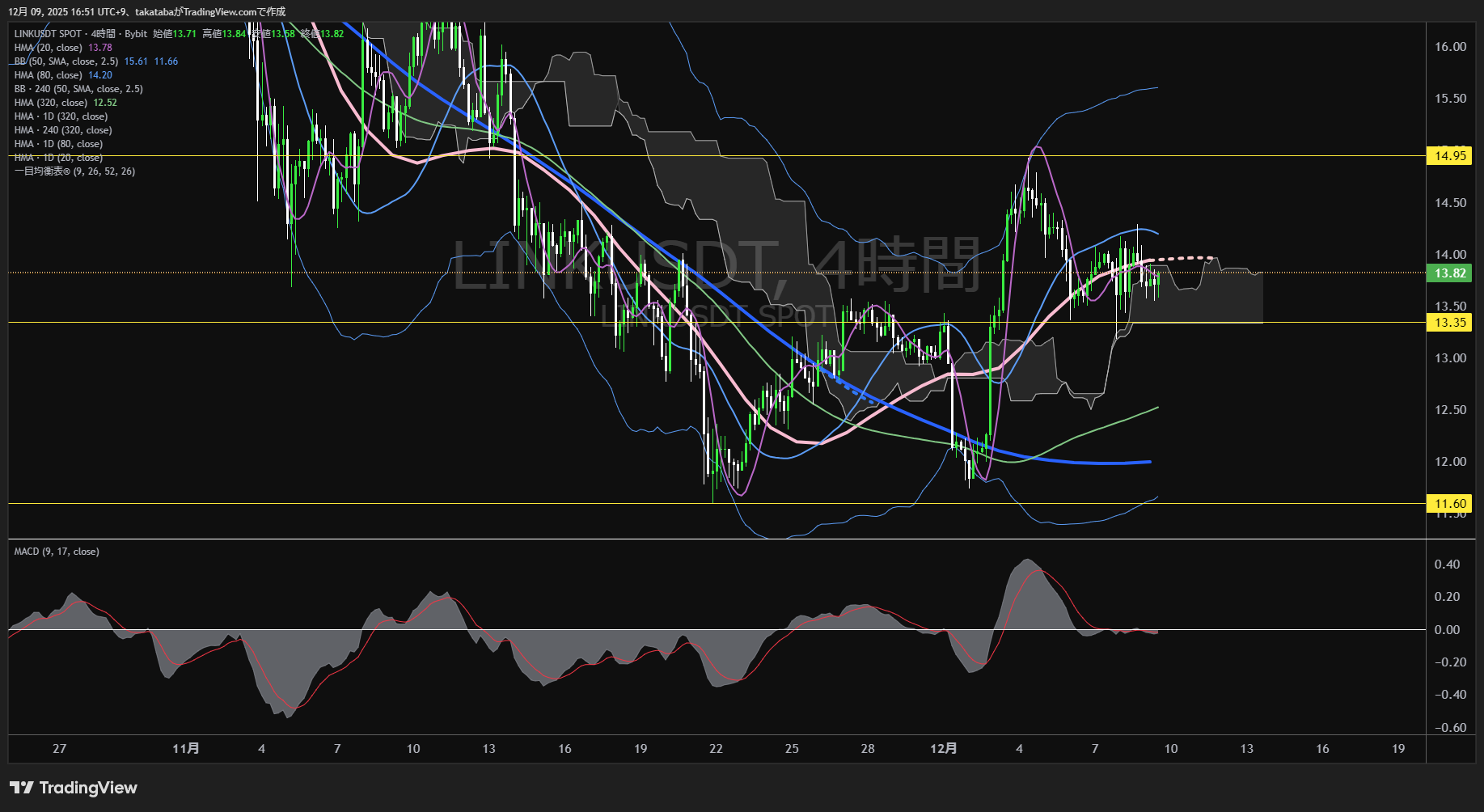Click the 0.40 value on MACD scale
This screenshot has width=1484, height=812.
[1446, 565]
